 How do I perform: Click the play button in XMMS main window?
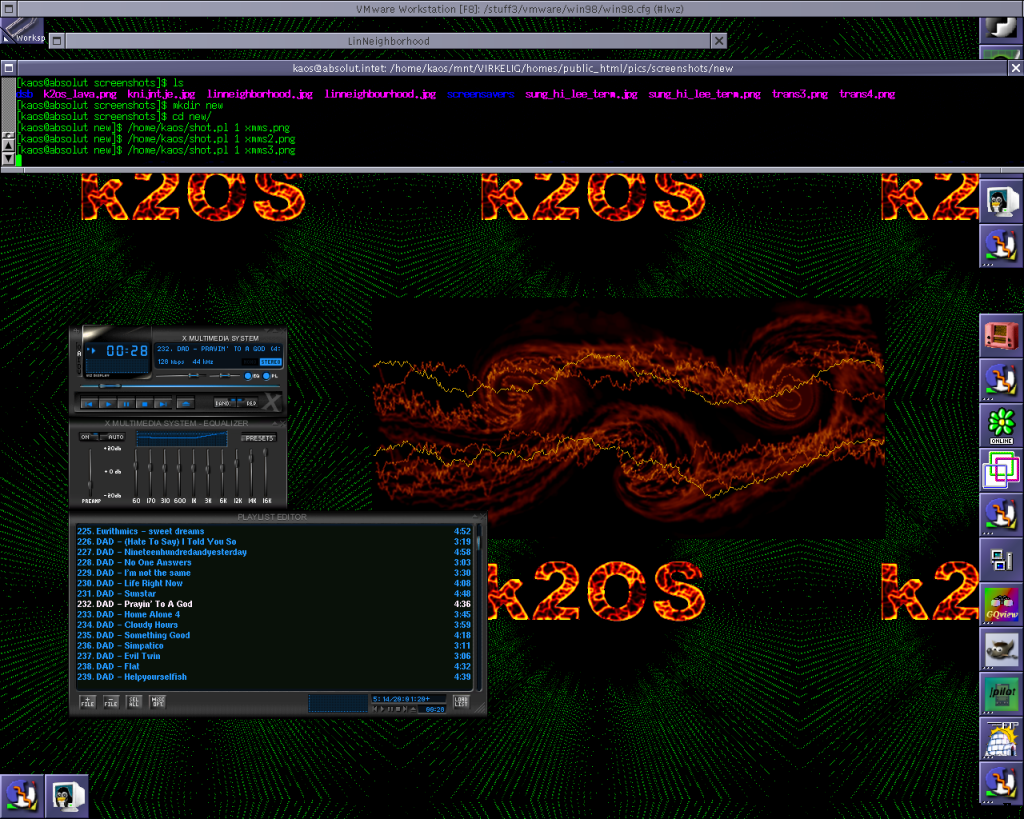(108, 402)
